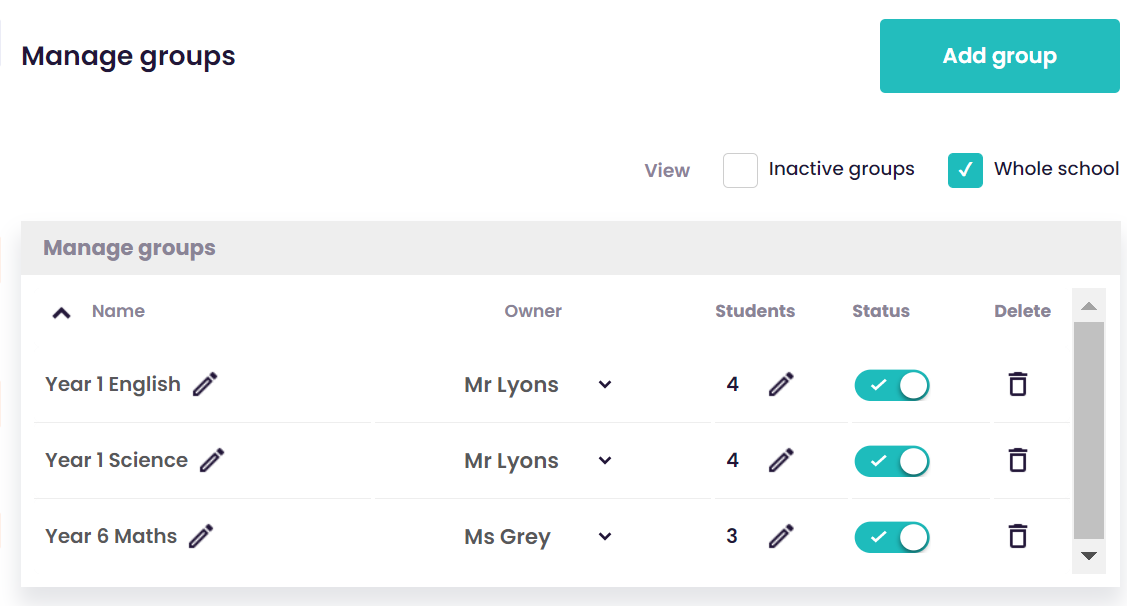Click the scrollbar up arrow

(1089, 306)
